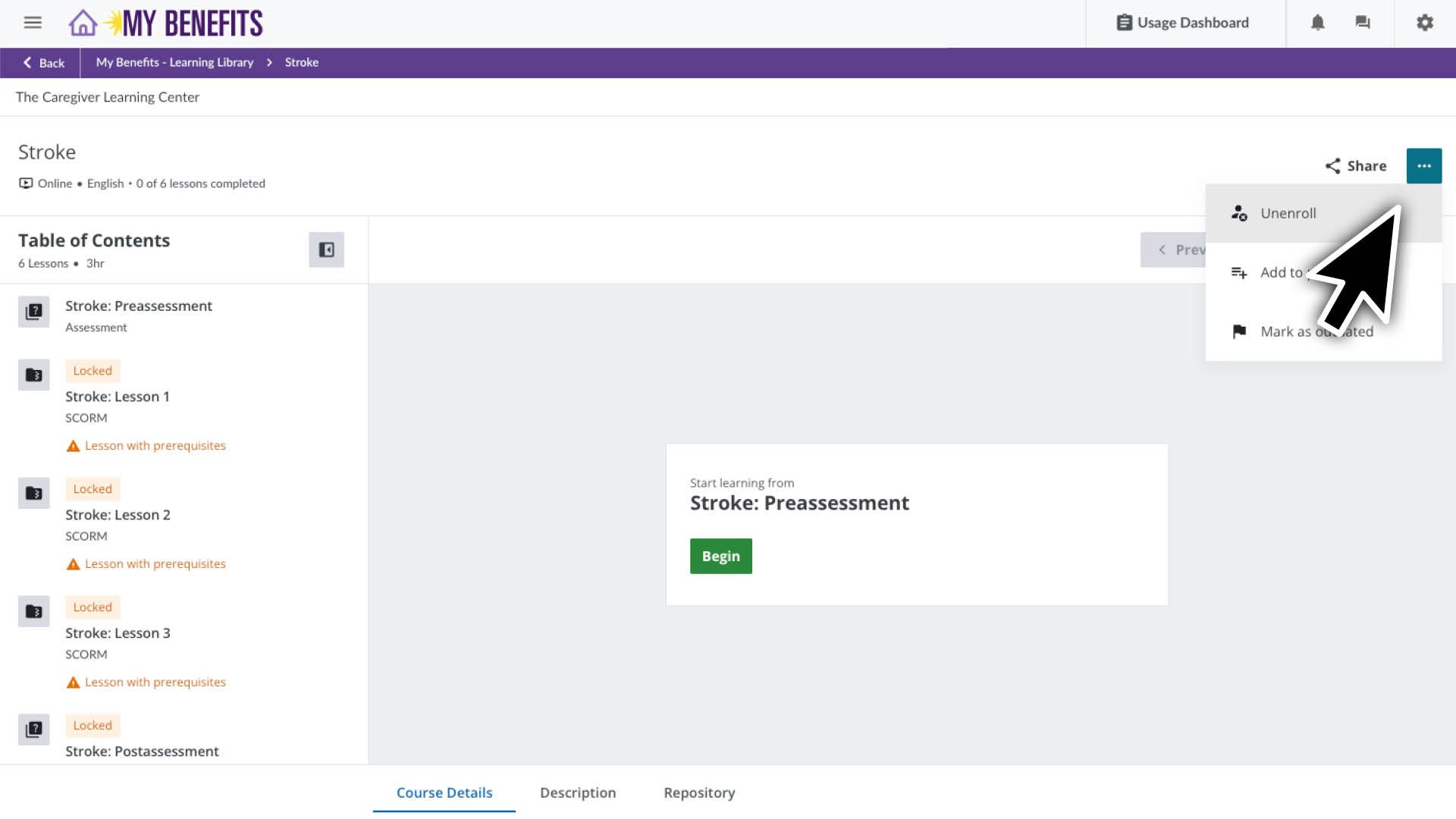Open the notifications bell
This screenshot has height=819, width=1456.
1317,23
